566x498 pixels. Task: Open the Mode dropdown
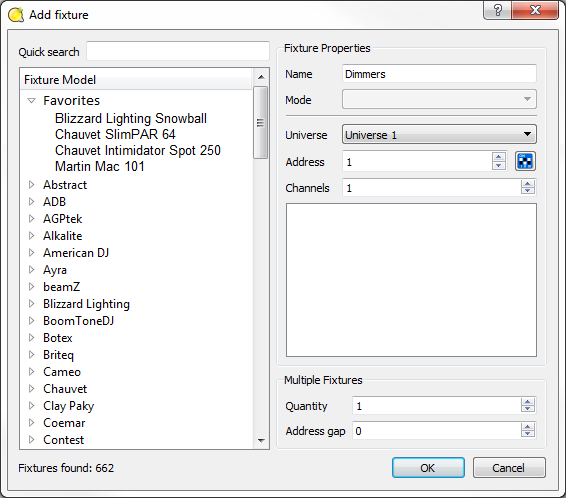(x=439, y=99)
